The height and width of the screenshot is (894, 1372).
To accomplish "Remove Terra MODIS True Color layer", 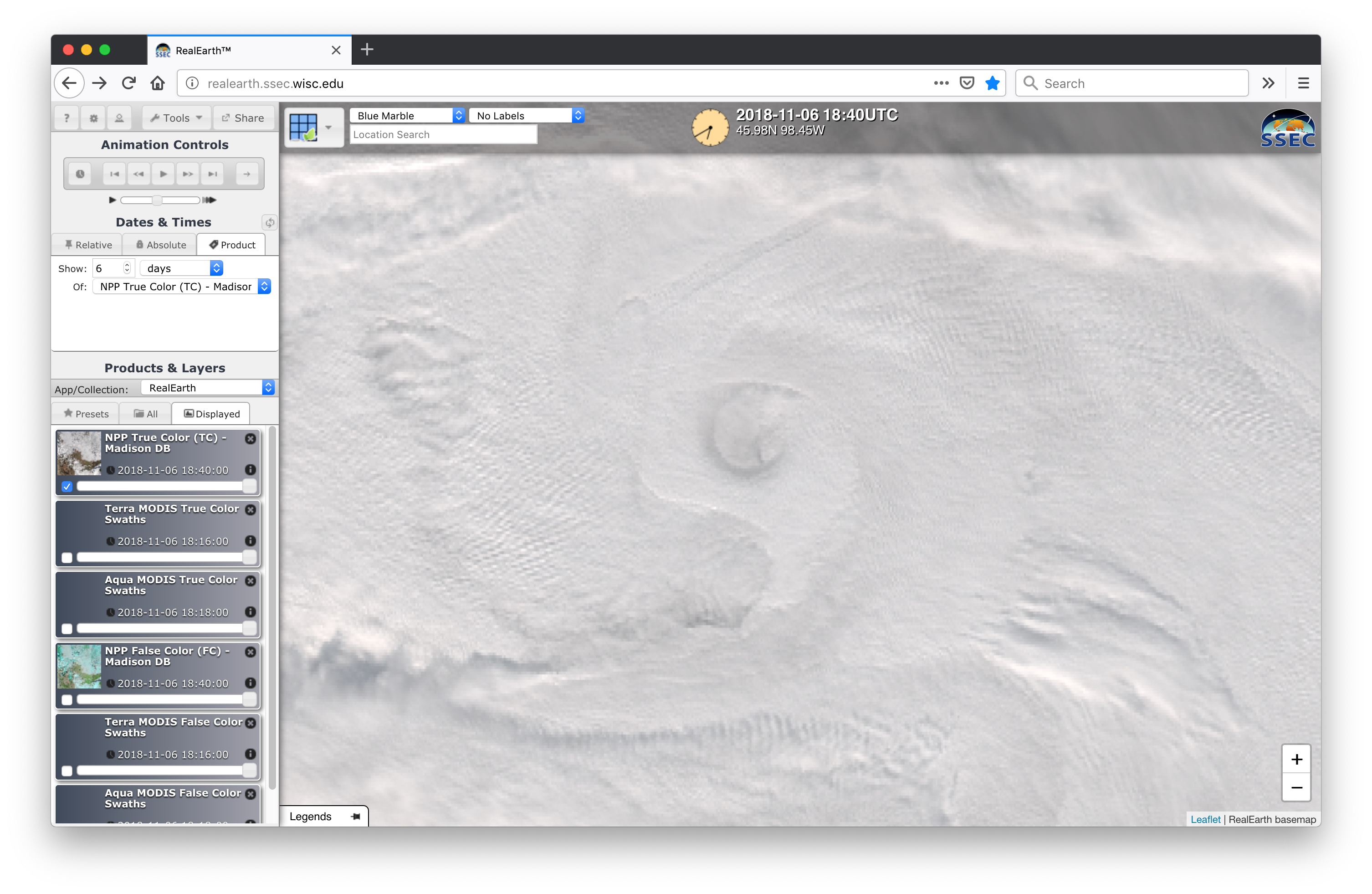I will tap(250, 509).
